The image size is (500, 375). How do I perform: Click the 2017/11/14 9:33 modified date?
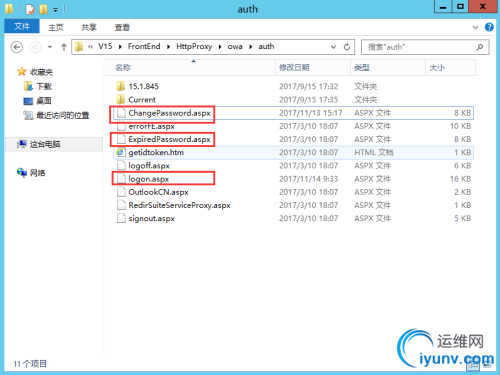(309, 179)
